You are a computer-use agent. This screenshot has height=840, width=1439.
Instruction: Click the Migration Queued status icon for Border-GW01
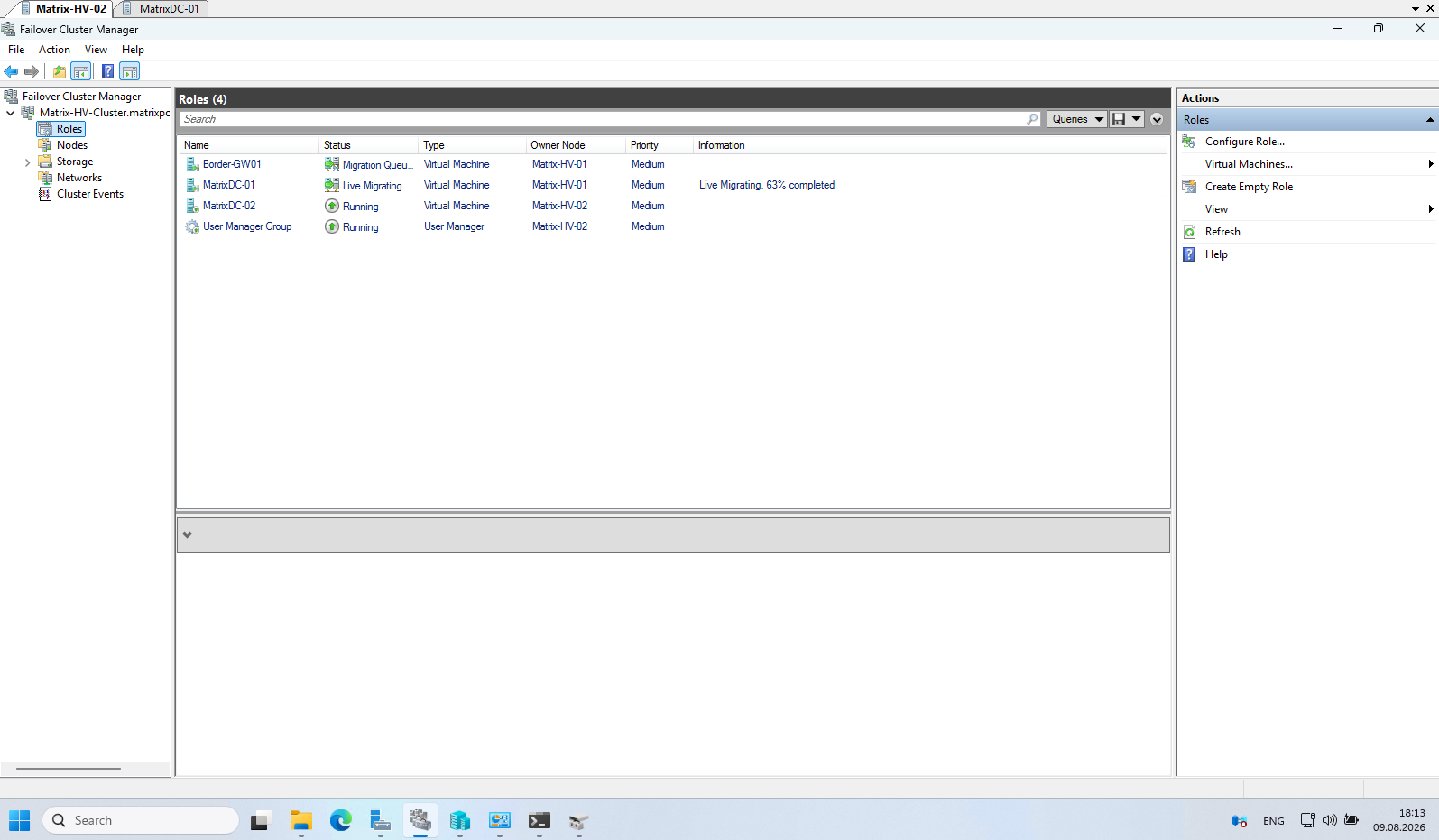pos(332,164)
